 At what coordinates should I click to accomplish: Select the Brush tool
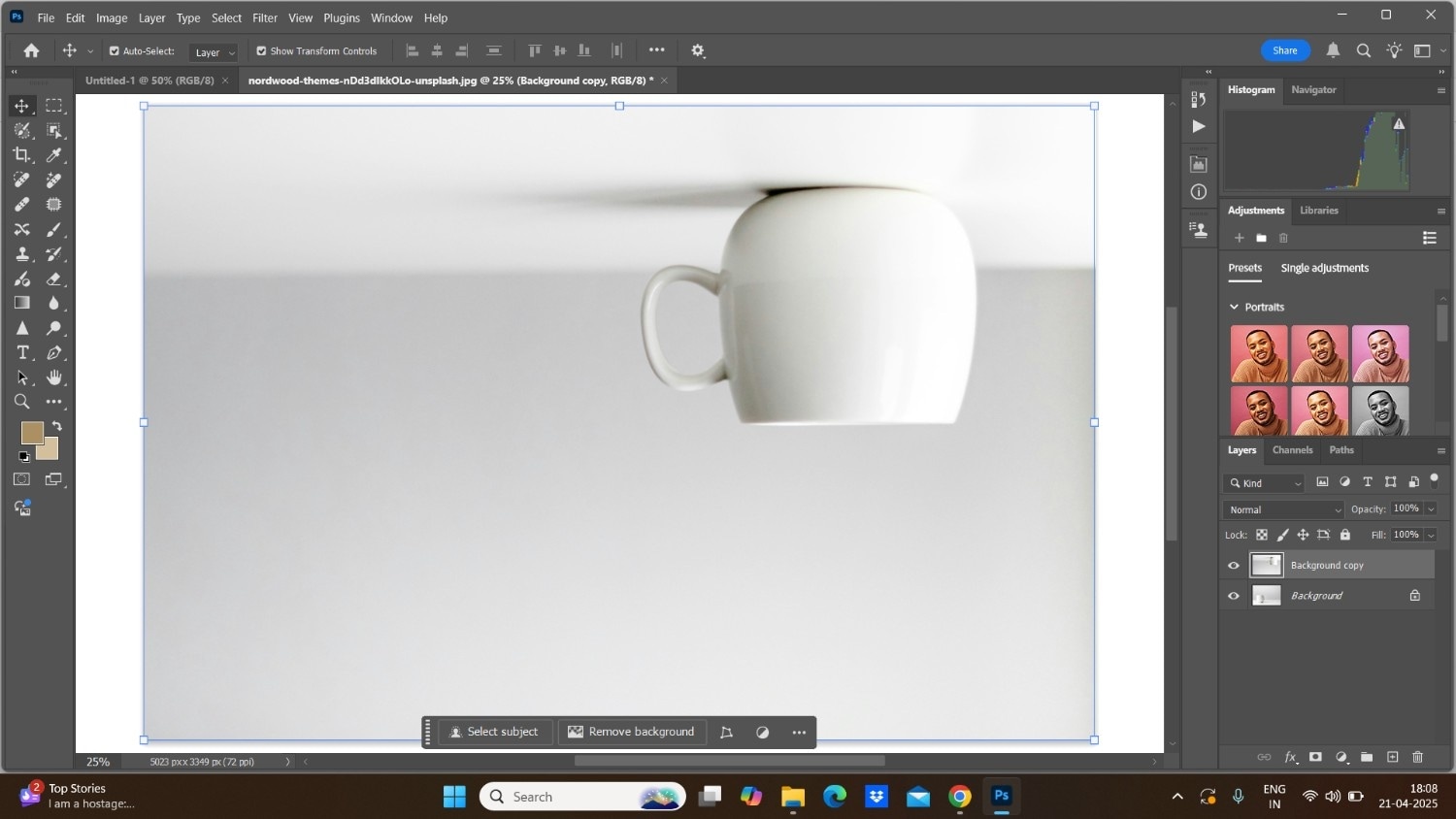coord(54,229)
